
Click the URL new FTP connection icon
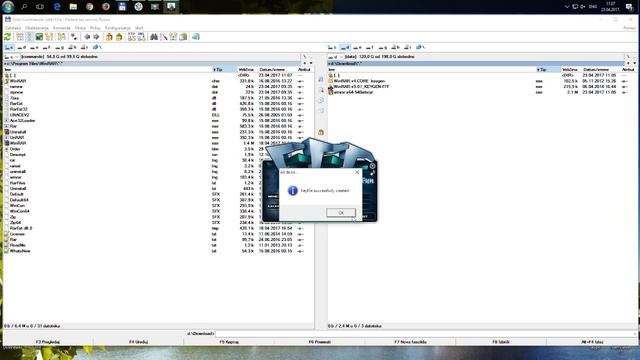pos(141,37)
